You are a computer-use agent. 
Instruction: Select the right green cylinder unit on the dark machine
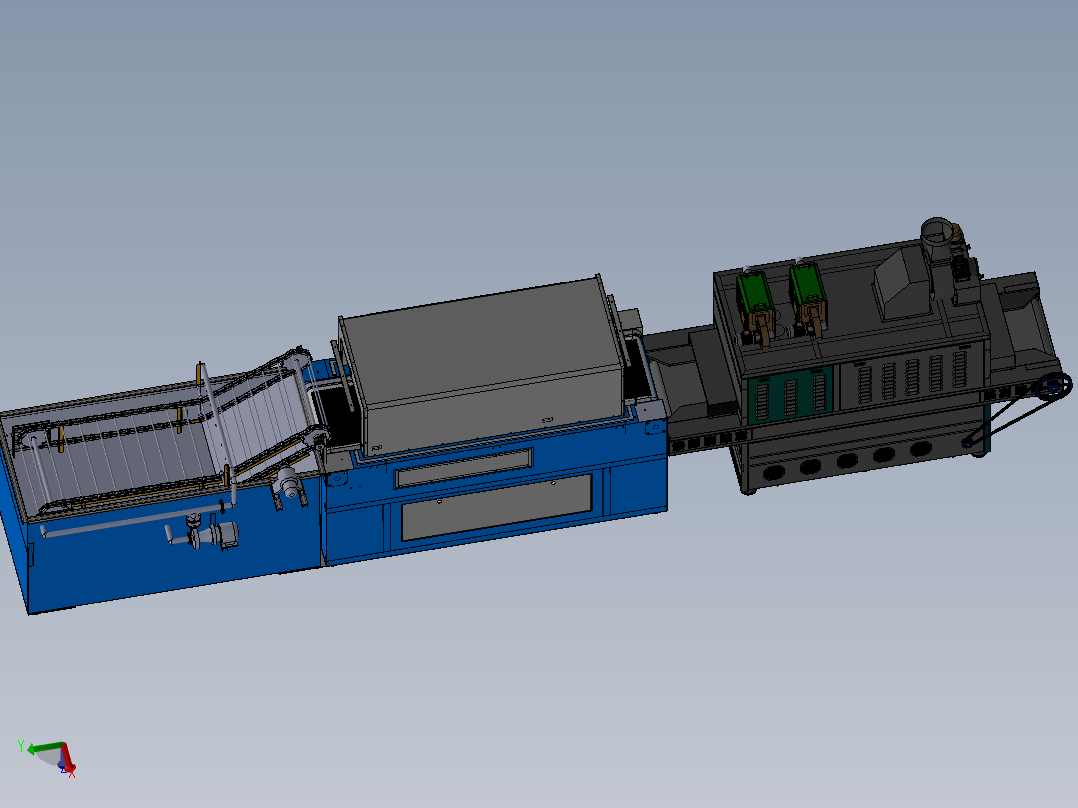[x=807, y=289]
